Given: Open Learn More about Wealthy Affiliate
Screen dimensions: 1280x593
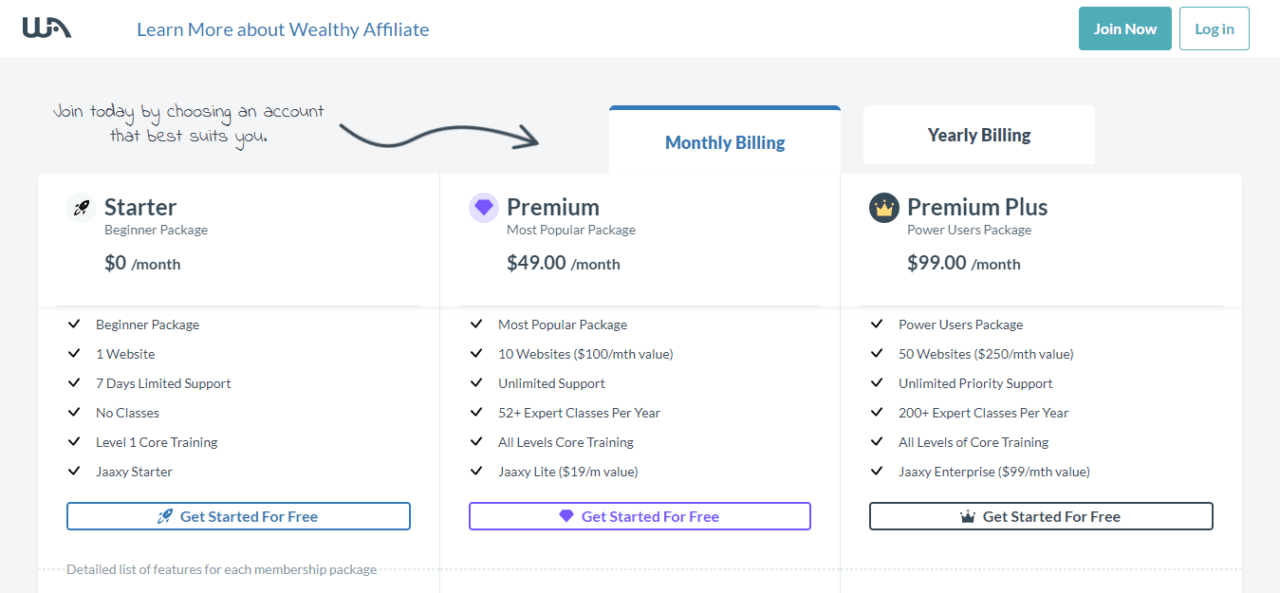Looking at the screenshot, I should click(283, 29).
